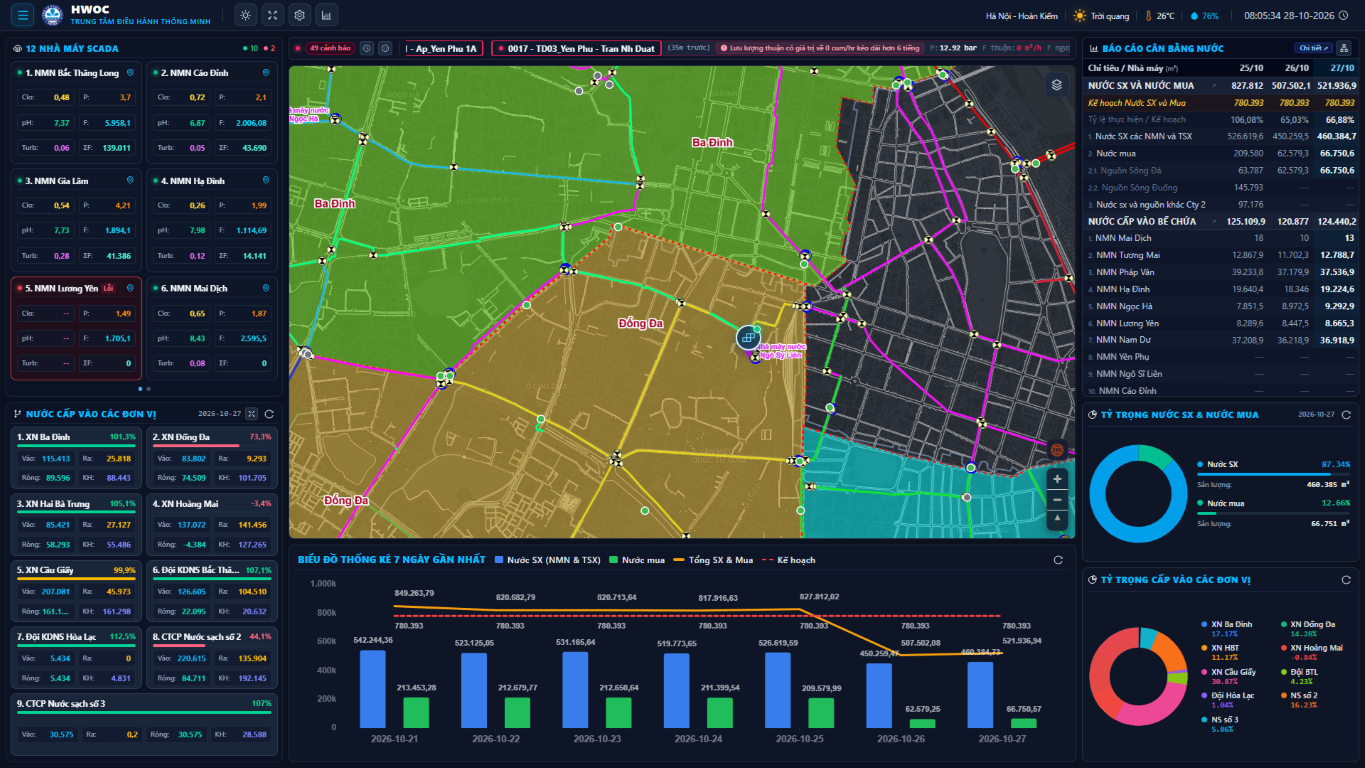
Task: Toggle the Tổng SX & Mua legend line
Action: 713,560
